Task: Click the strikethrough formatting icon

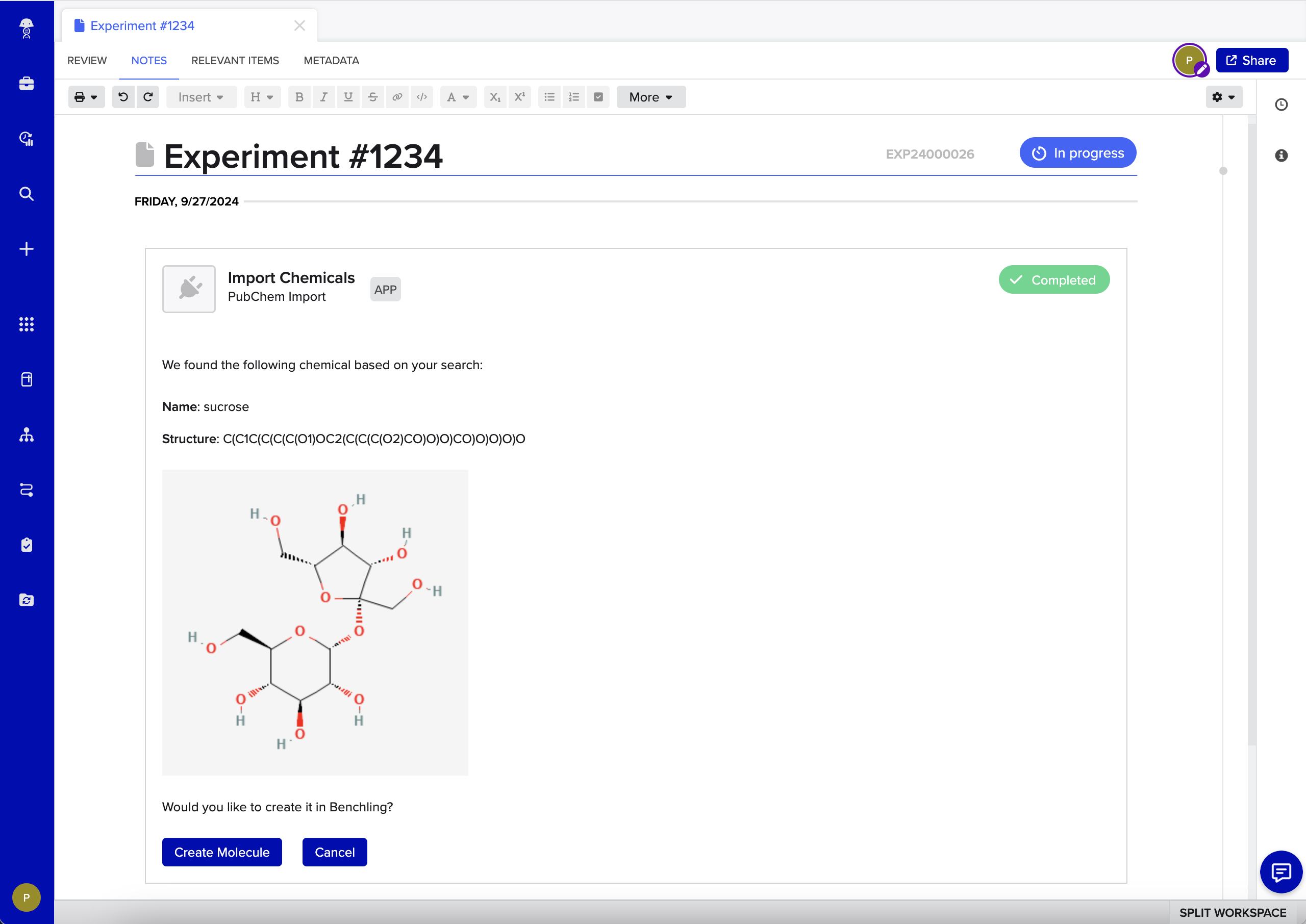Action: pyautogui.click(x=373, y=97)
